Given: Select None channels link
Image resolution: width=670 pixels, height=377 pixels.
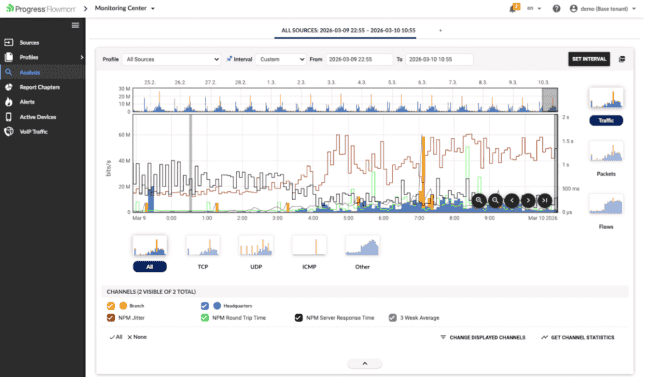Looking at the screenshot, I should (x=137, y=337).
